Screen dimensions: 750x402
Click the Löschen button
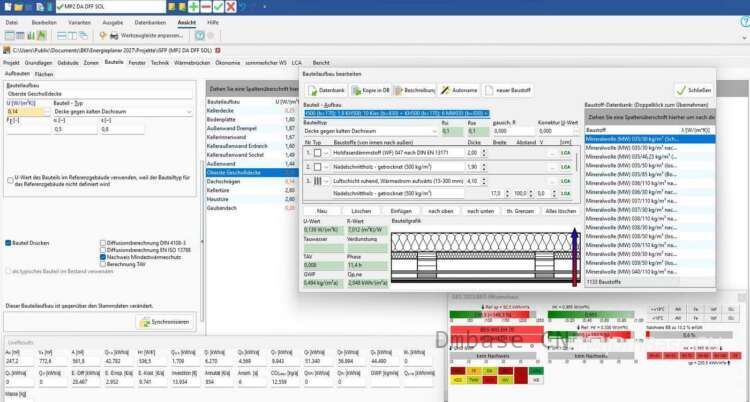pyautogui.click(x=361, y=211)
